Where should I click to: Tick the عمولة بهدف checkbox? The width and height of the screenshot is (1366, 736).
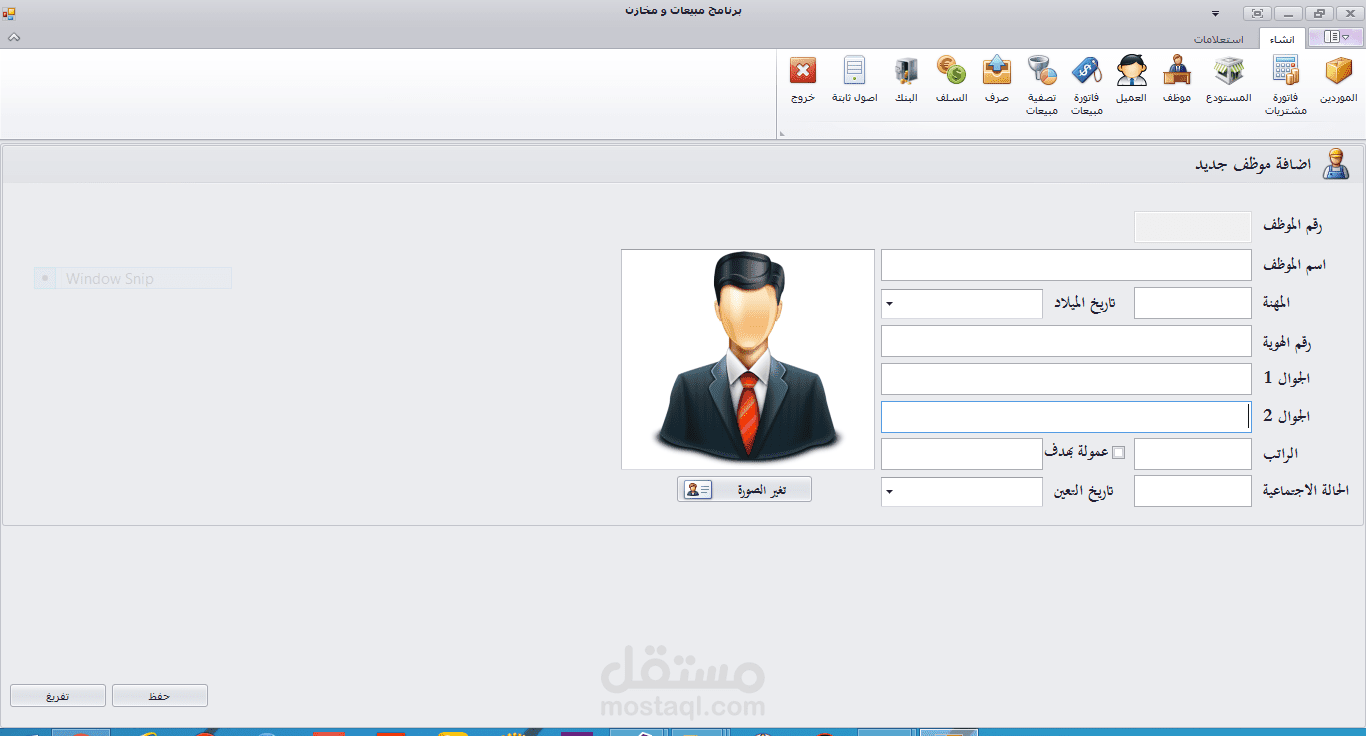[1118, 452]
